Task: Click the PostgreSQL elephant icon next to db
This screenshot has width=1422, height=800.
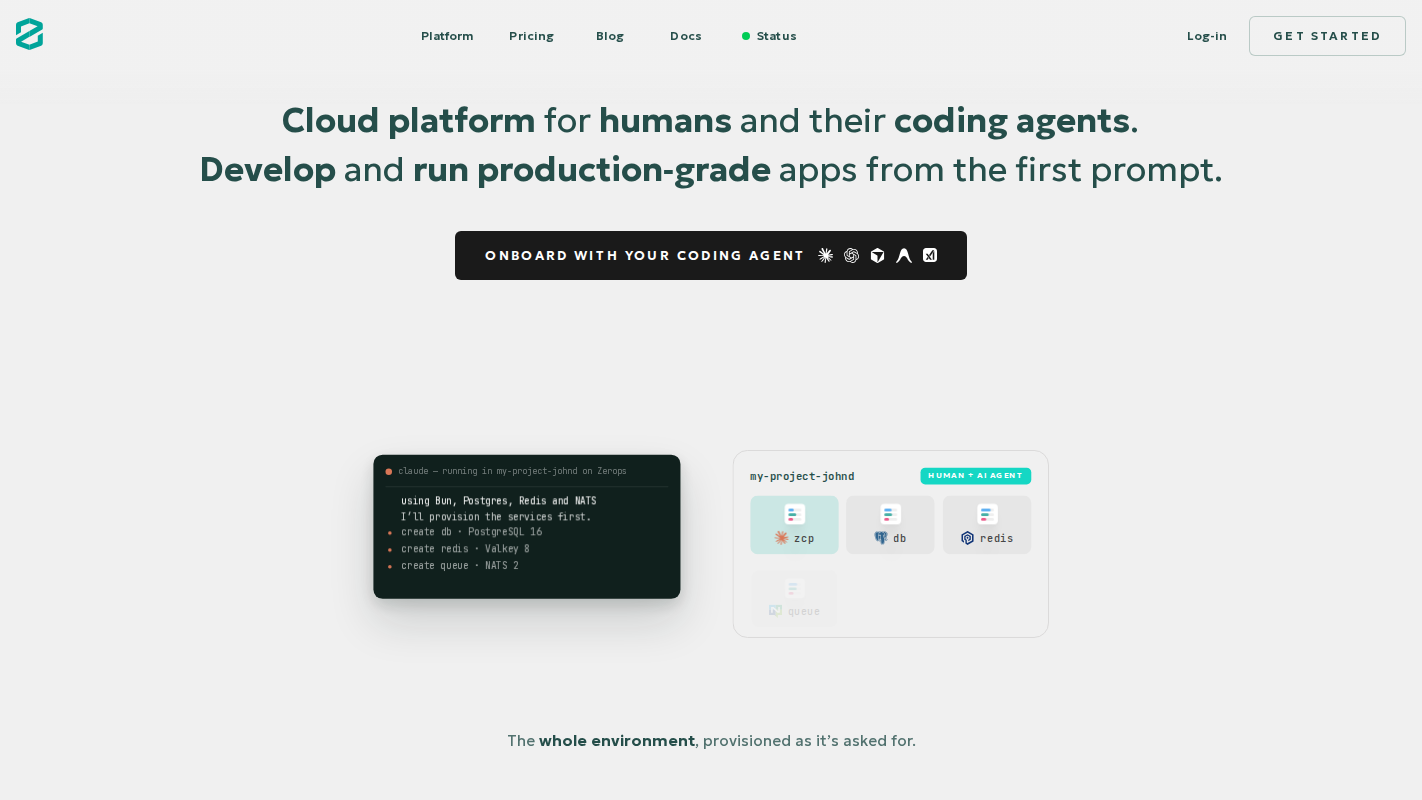Action: tap(881, 538)
